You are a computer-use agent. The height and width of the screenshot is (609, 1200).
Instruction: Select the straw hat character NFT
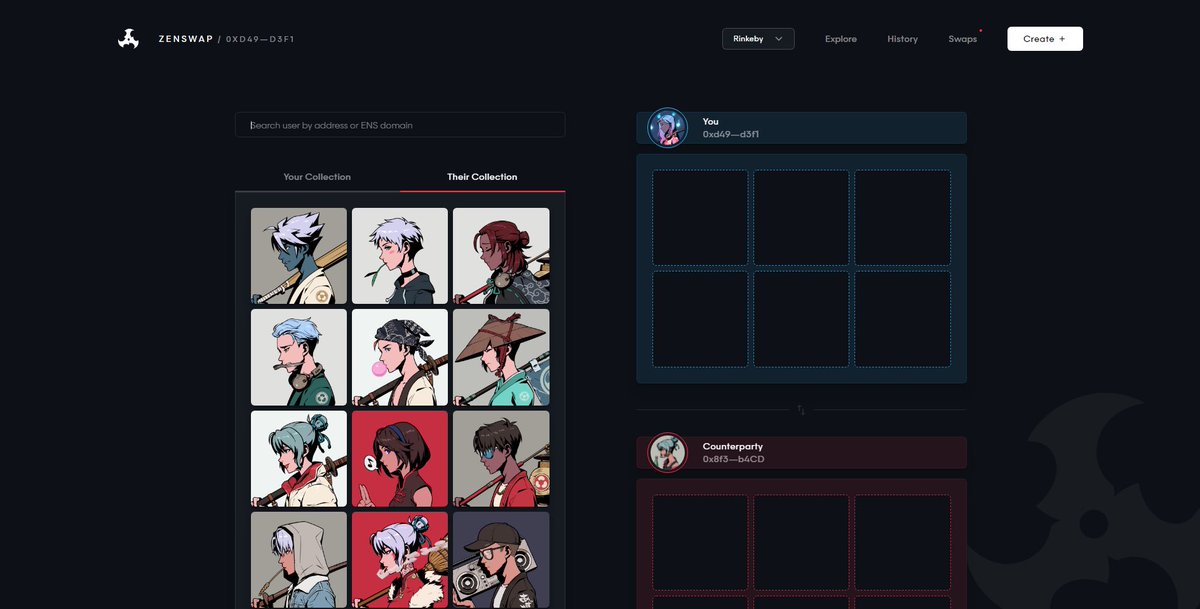[x=501, y=357]
